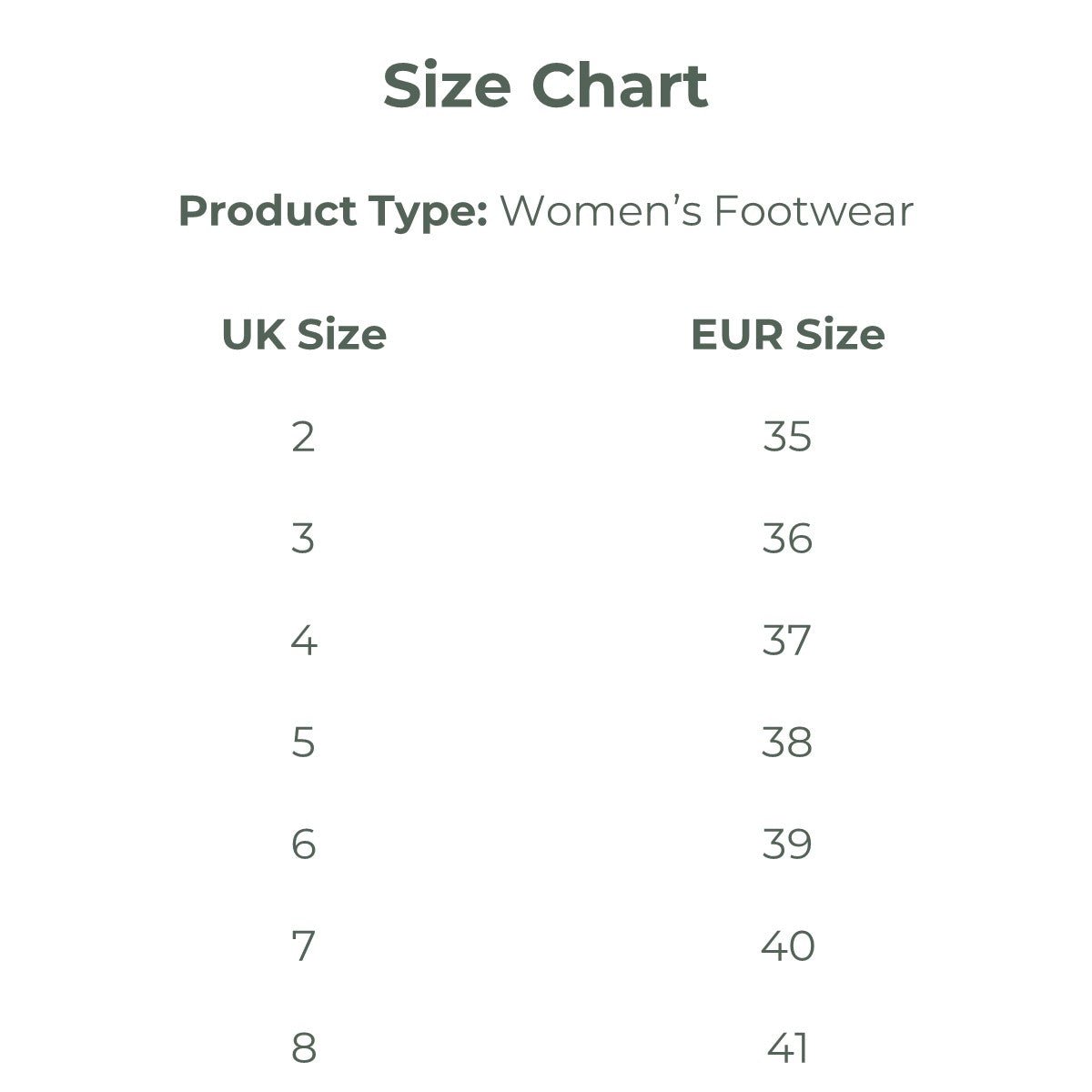Click the word Women's

[x=601, y=211]
